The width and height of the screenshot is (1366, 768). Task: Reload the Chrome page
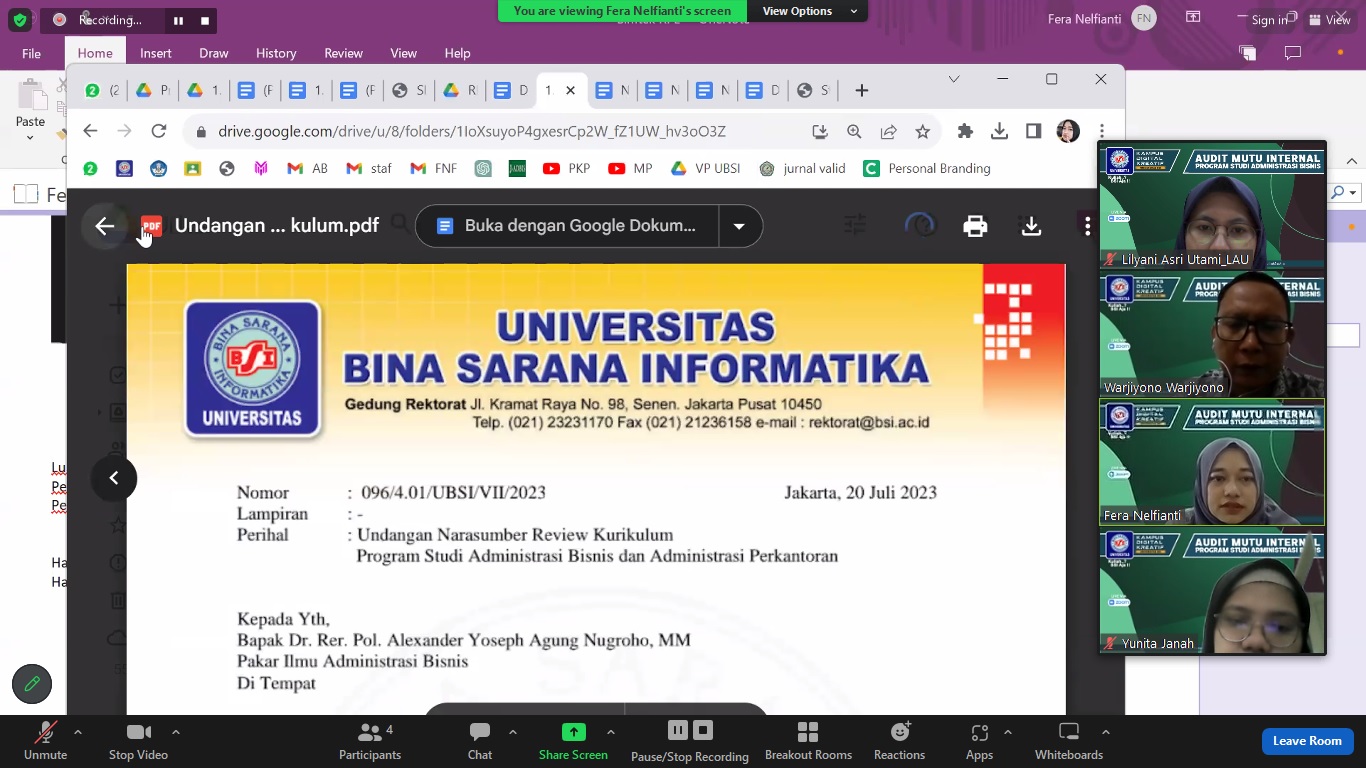(x=158, y=131)
